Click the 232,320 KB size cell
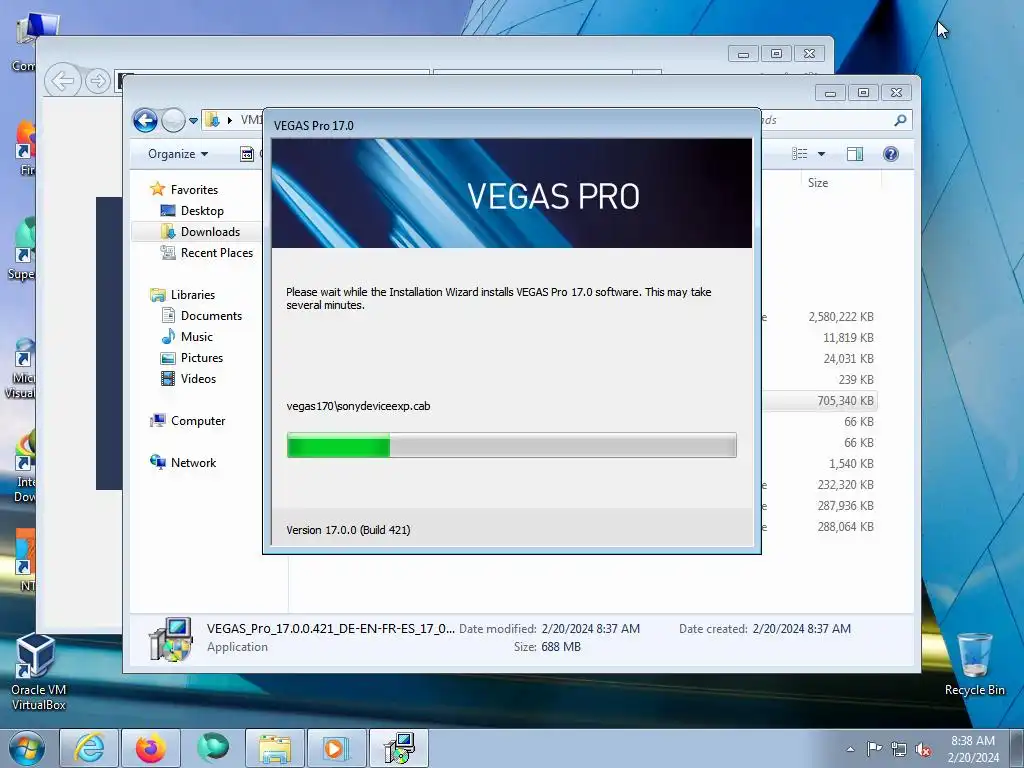This screenshot has width=1024, height=768. point(845,485)
